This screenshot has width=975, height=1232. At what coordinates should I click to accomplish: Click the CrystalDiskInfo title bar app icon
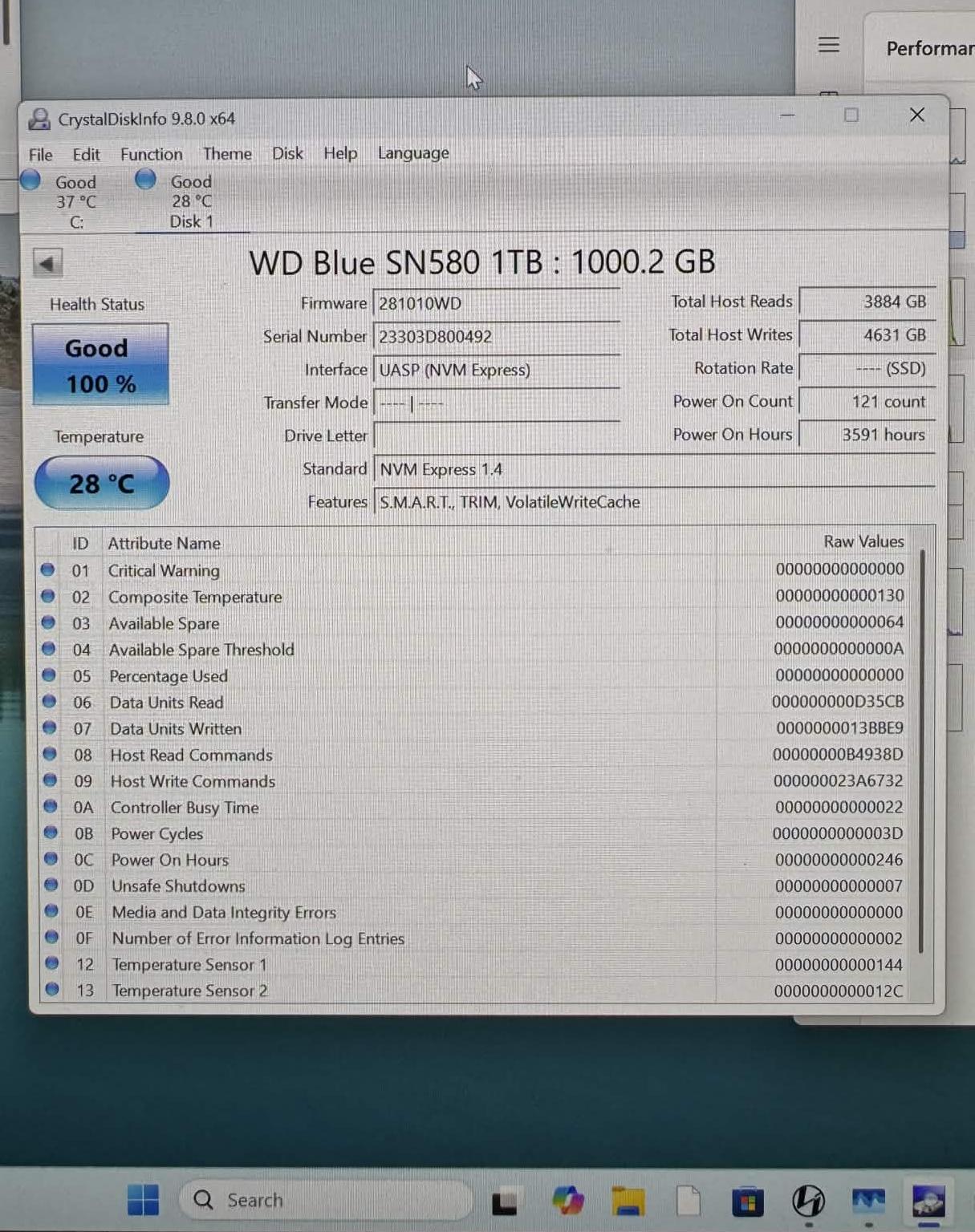click(39, 119)
